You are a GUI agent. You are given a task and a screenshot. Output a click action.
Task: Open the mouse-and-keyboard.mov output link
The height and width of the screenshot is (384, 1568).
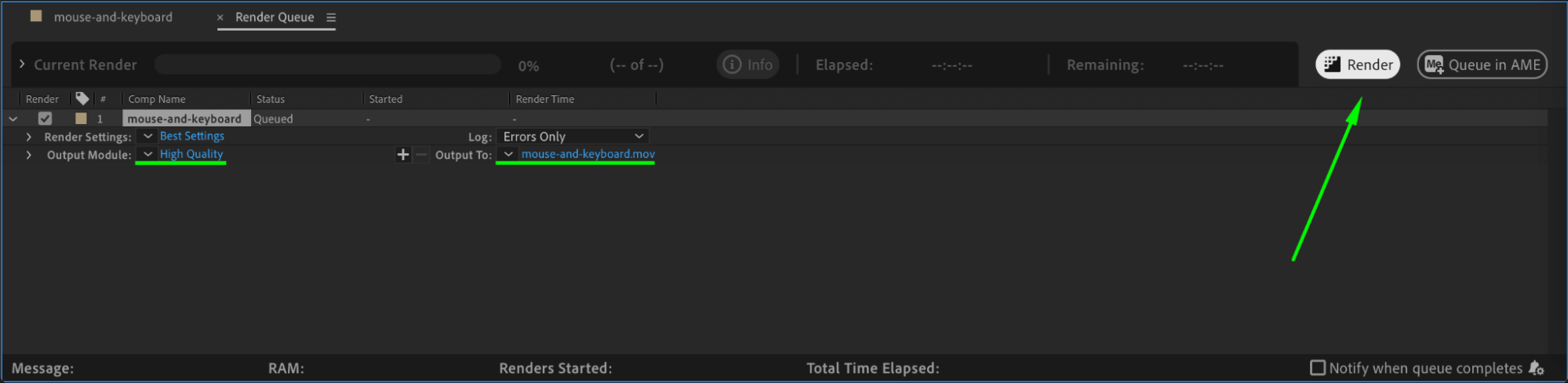(588, 155)
